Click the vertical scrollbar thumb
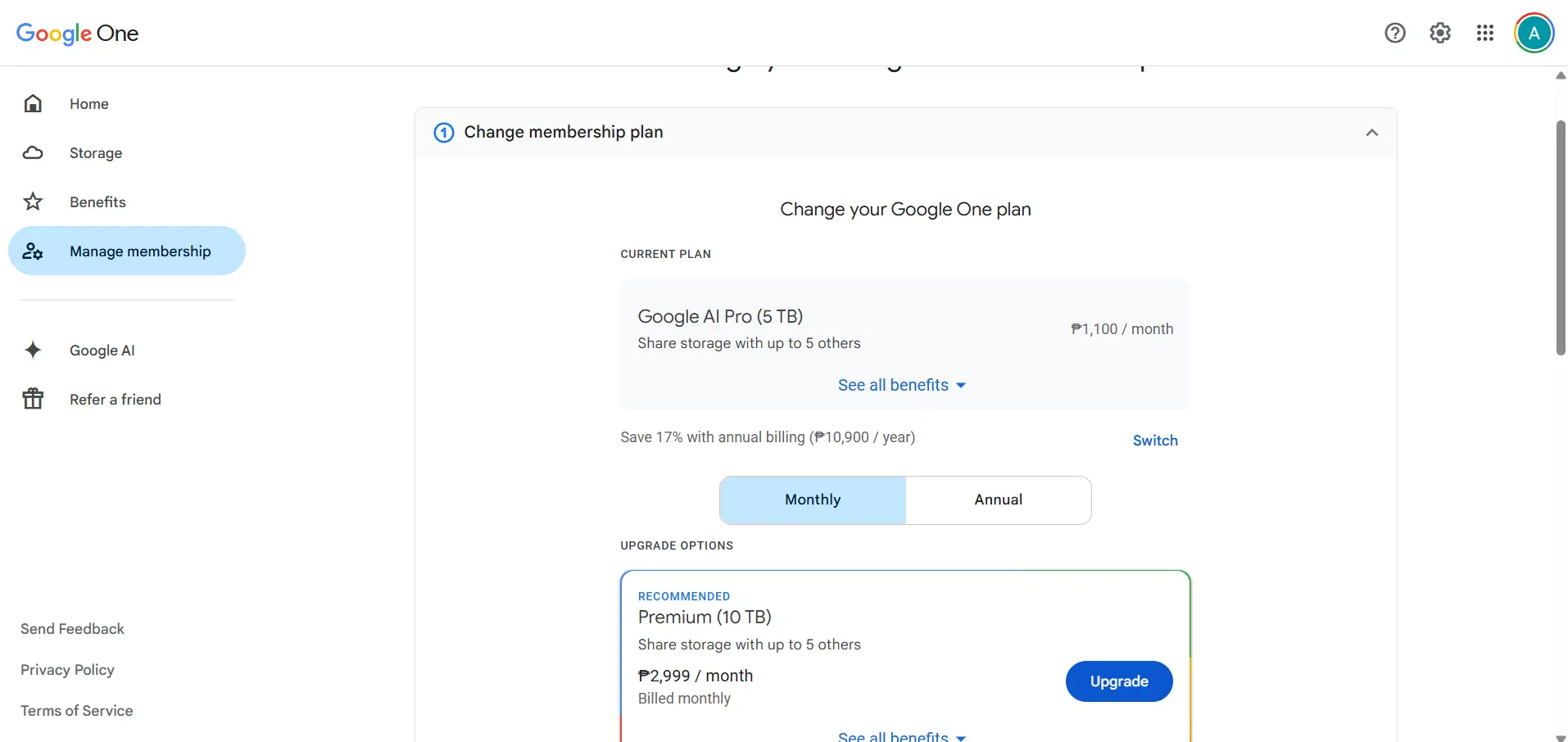 [x=1561, y=238]
